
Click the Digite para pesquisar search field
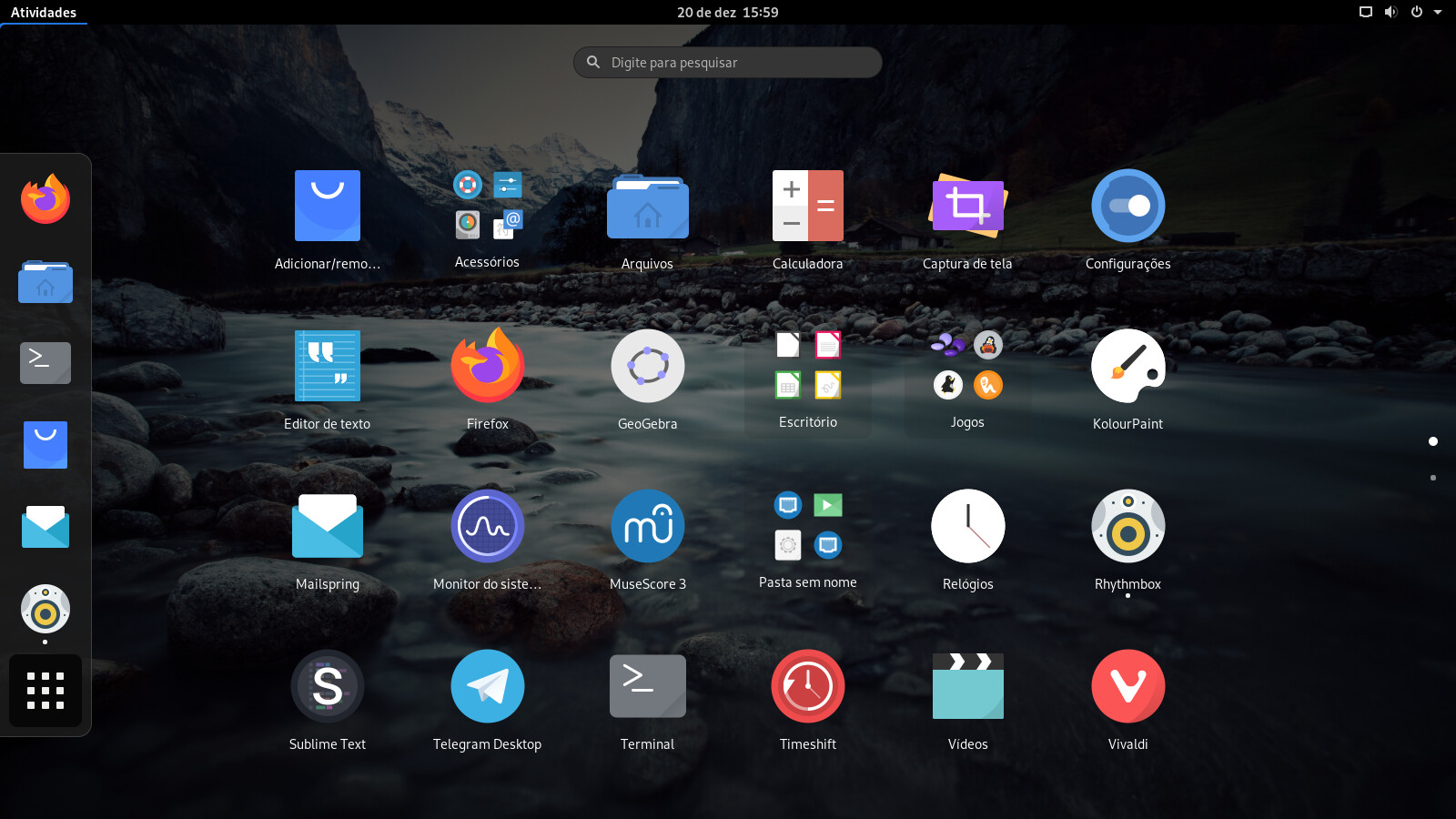pos(728,63)
